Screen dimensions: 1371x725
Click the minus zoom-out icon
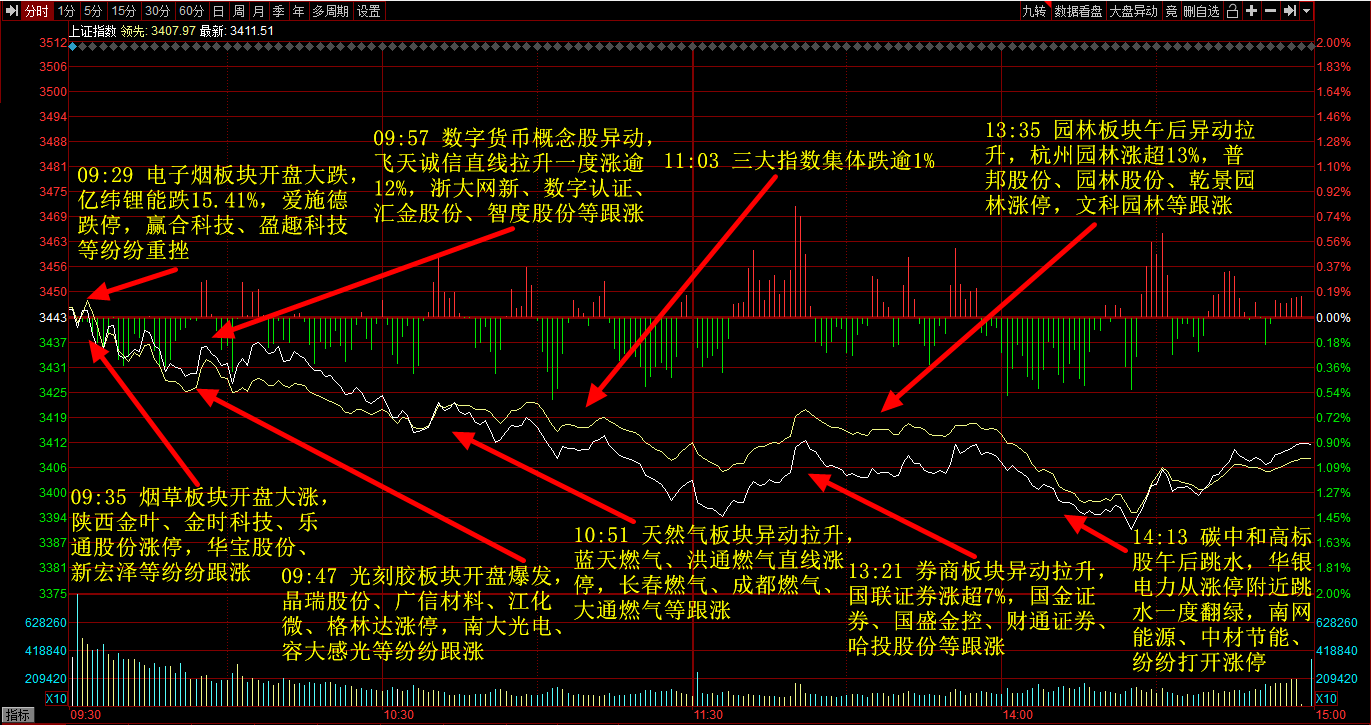(x=1270, y=11)
